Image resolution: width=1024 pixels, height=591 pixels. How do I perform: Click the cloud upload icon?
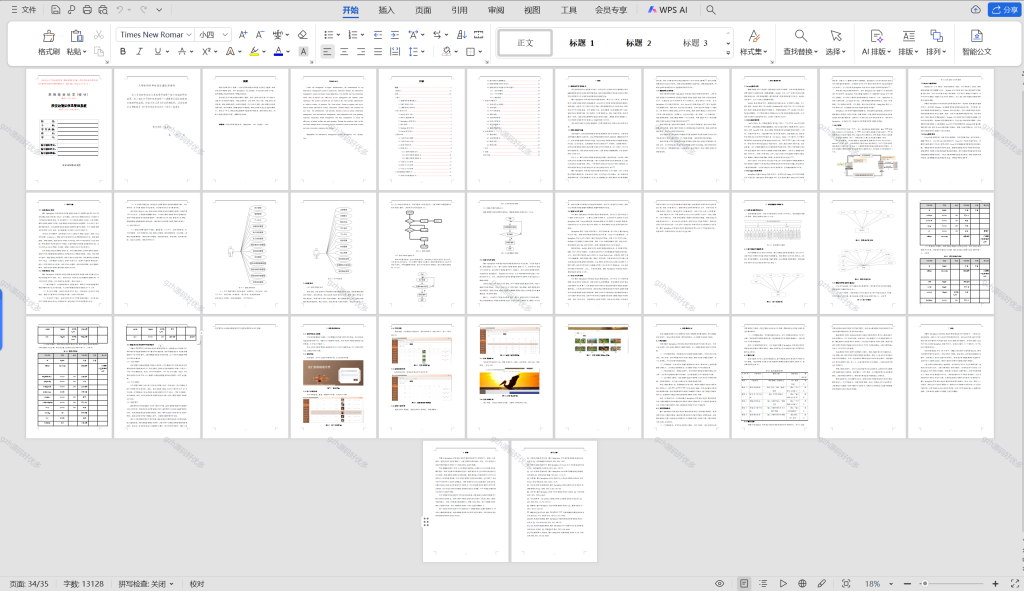click(976, 10)
